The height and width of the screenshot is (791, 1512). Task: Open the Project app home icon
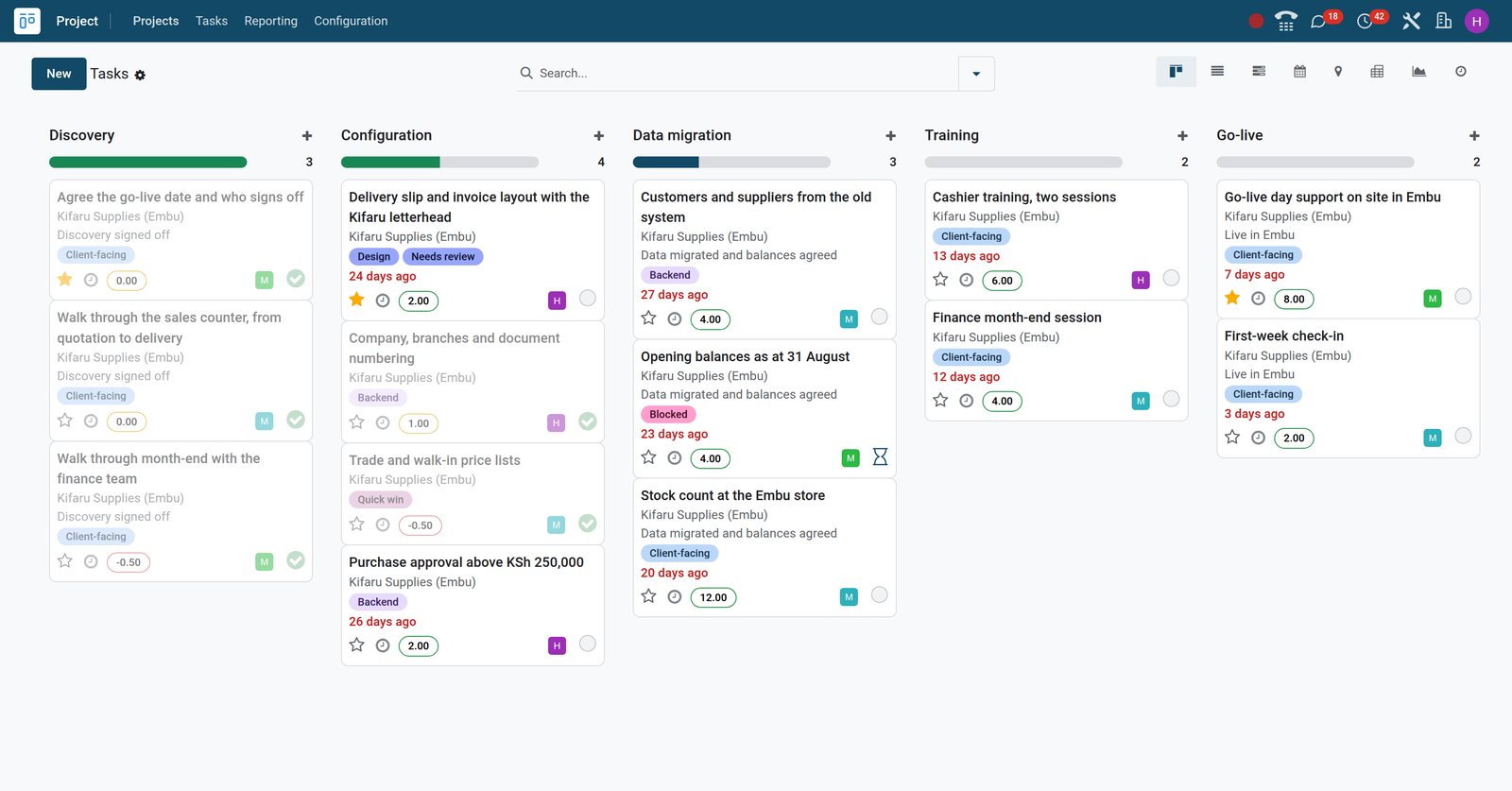pyautogui.click(x=27, y=21)
